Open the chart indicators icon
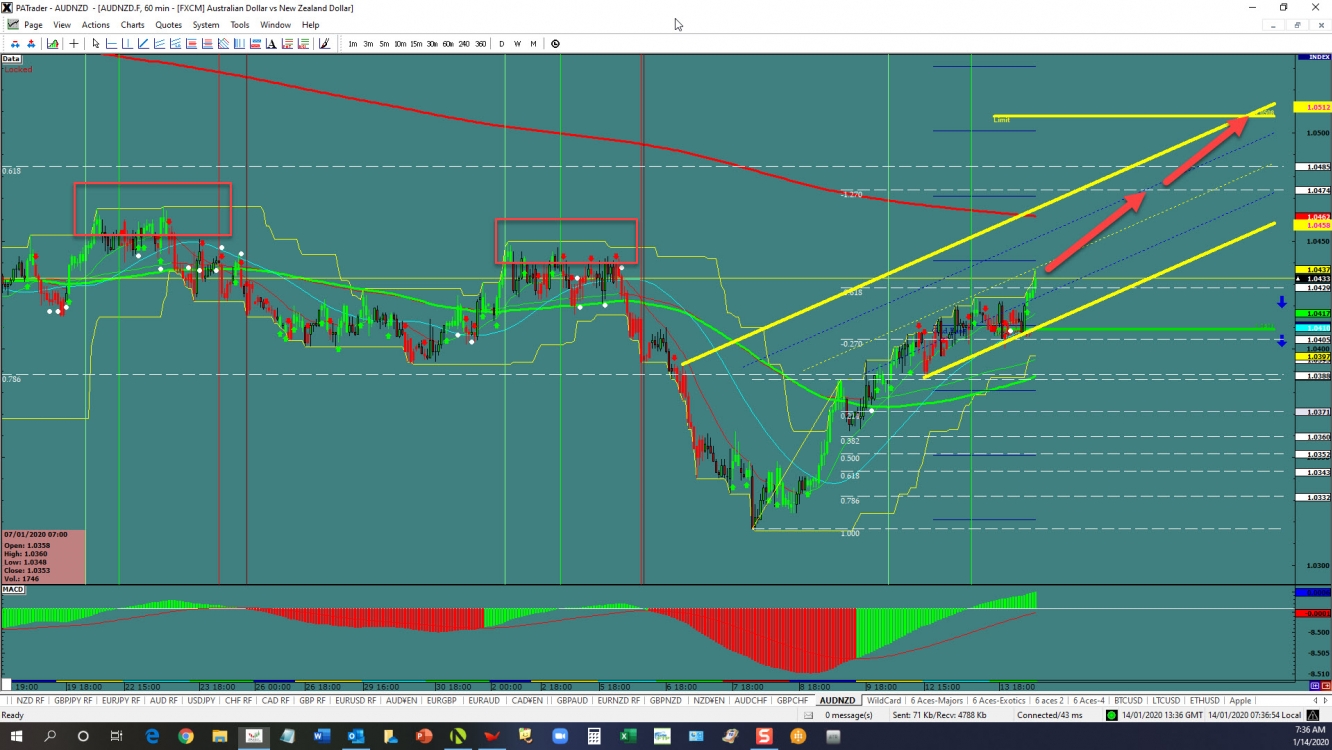The height and width of the screenshot is (750, 1332). coord(52,44)
